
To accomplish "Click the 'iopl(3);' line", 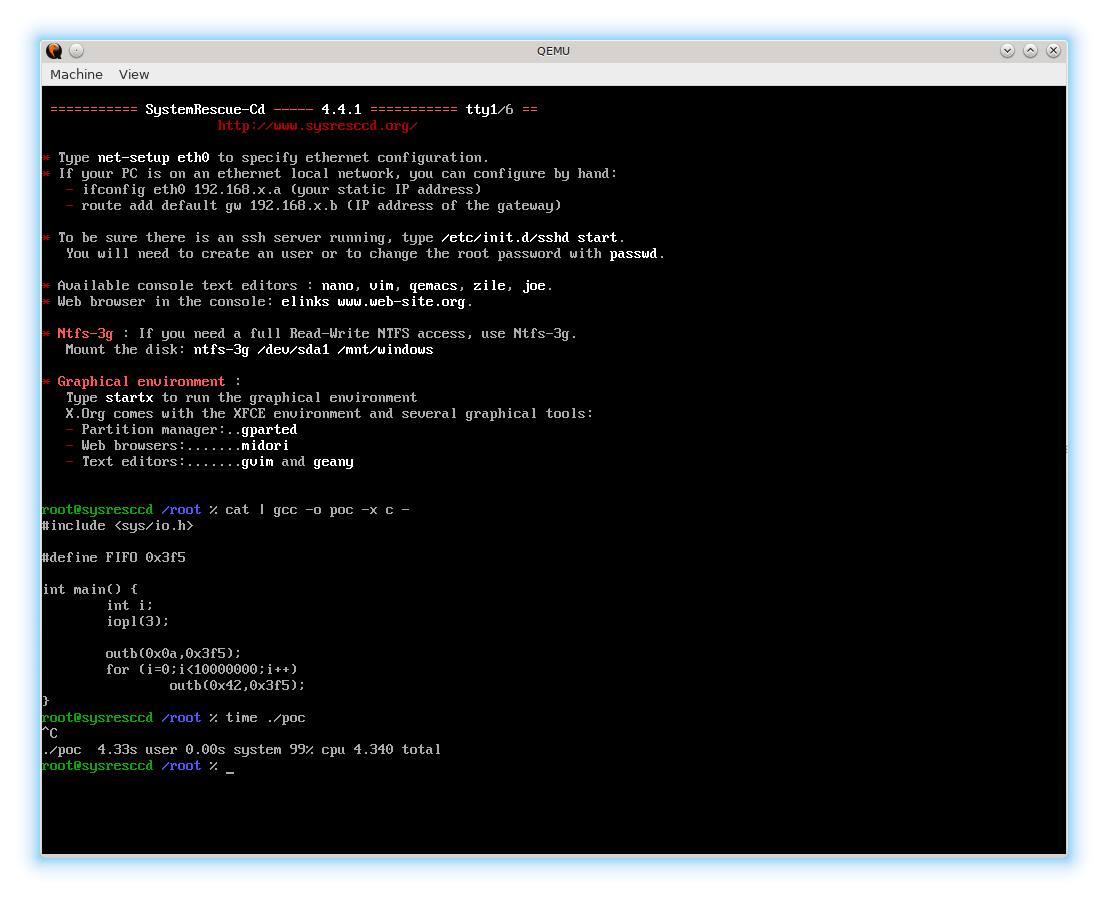I will [x=137, y=622].
